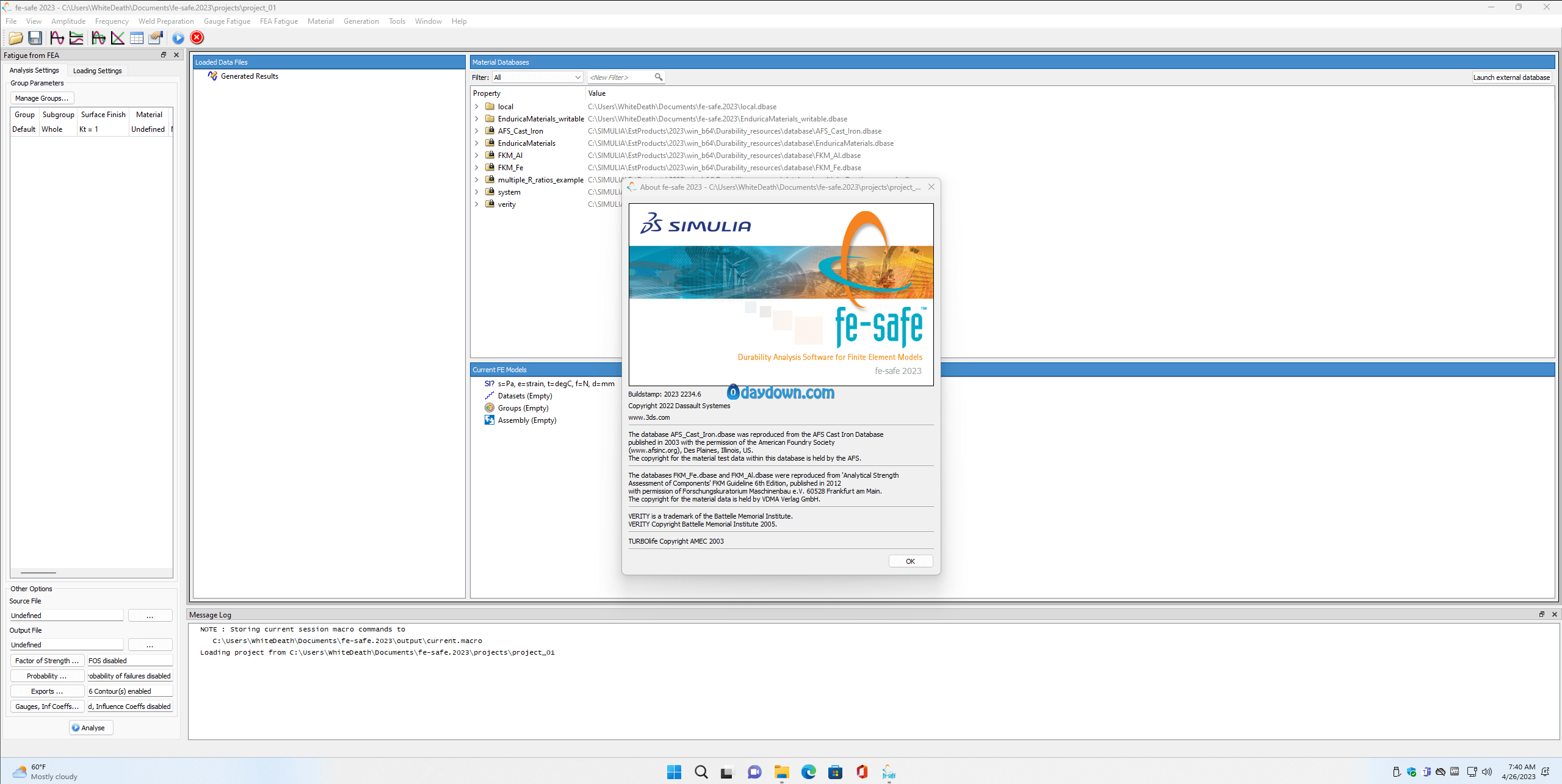This screenshot has width=1562, height=784.
Task: Select the Generated Results wave icon
Action: (x=212, y=76)
